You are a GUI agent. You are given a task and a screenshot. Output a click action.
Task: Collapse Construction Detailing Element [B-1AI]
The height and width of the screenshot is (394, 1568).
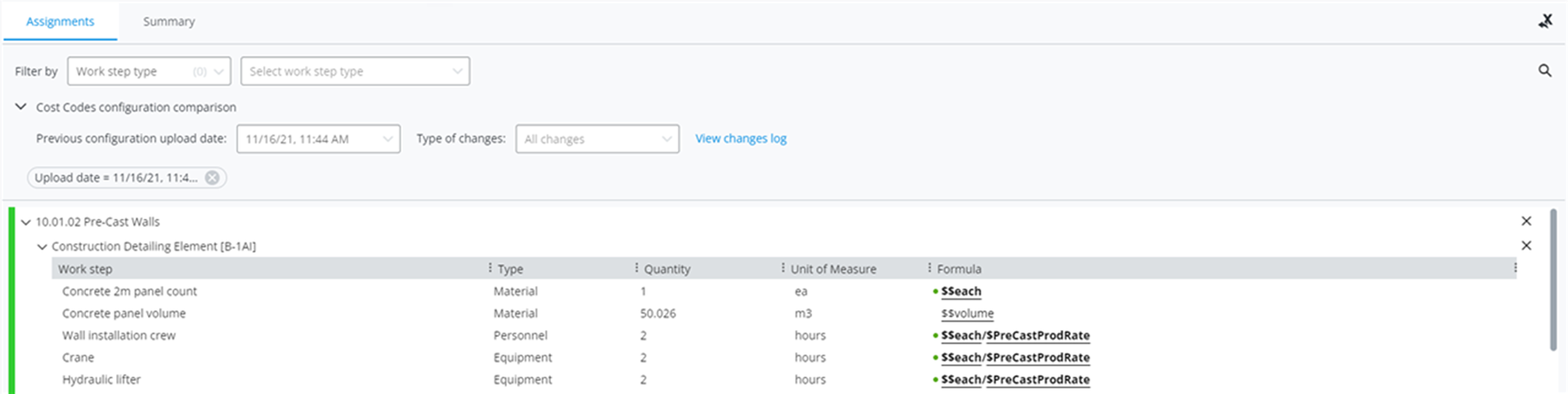click(42, 246)
